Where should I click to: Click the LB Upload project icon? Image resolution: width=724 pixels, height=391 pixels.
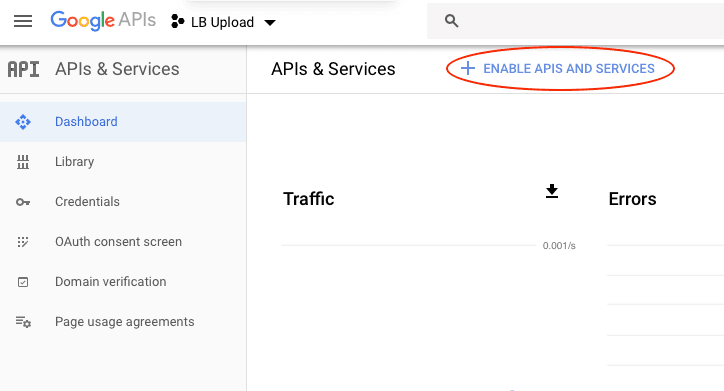[177, 22]
